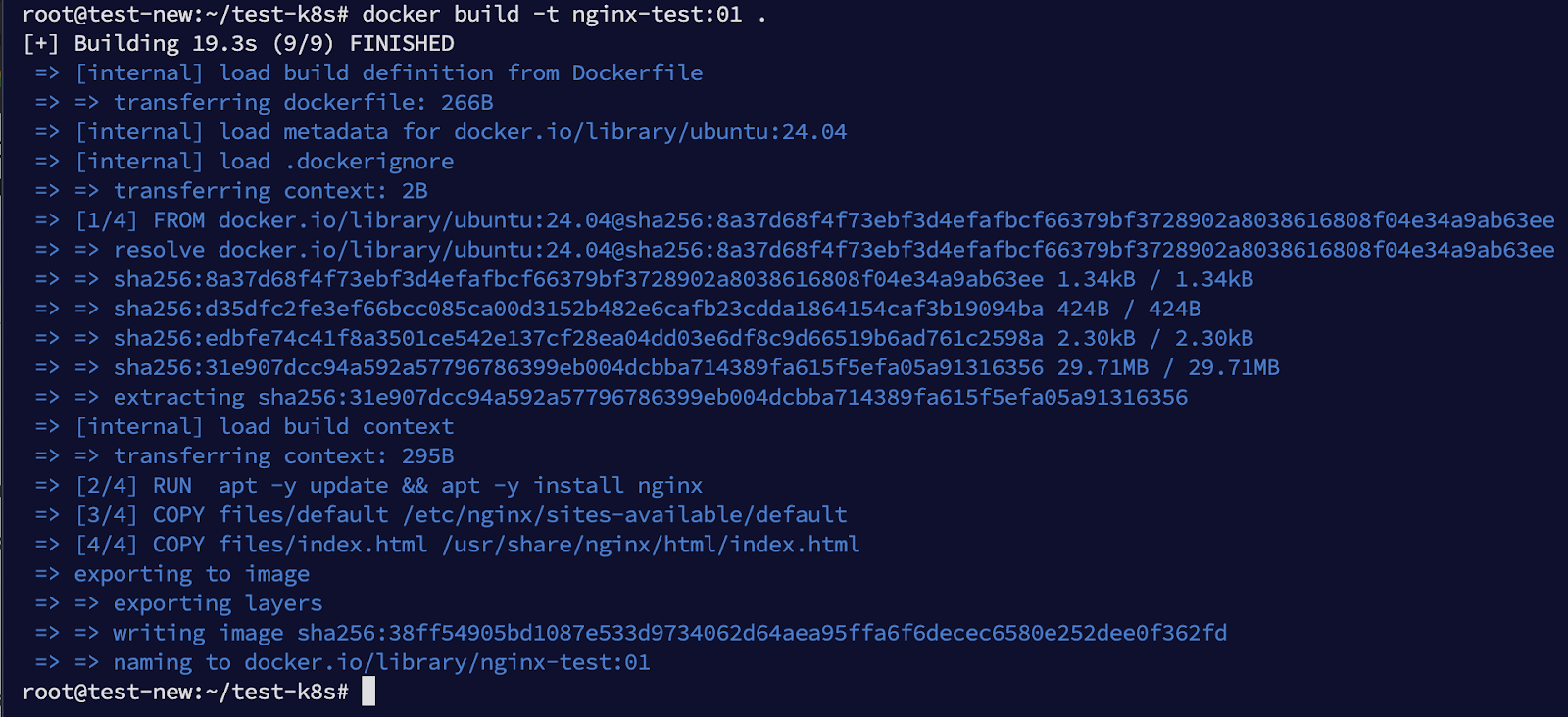Viewport: 1568px width, 717px height.
Task: Click the "[4/4] COPY files/index.html" step
Action: (467, 544)
